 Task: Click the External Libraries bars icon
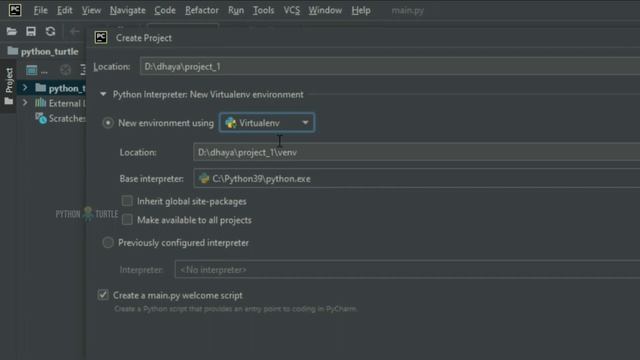[40, 103]
